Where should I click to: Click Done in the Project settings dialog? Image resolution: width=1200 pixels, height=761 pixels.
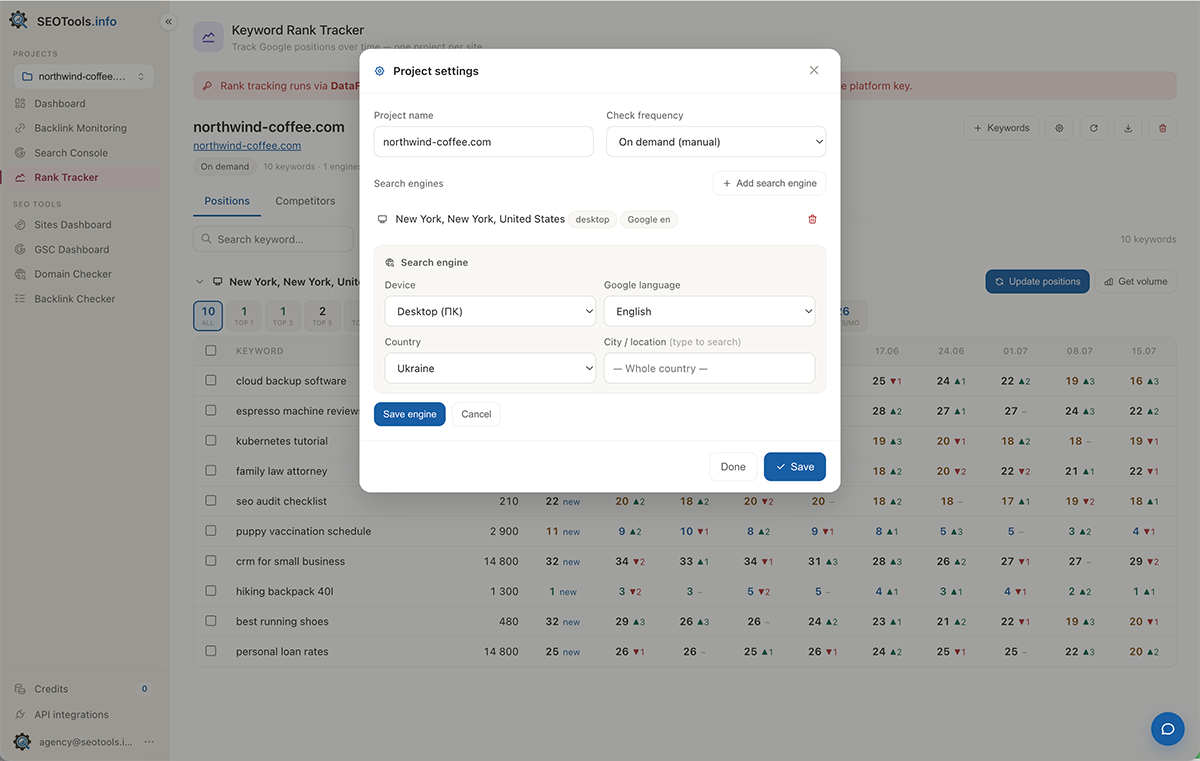point(733,467)
